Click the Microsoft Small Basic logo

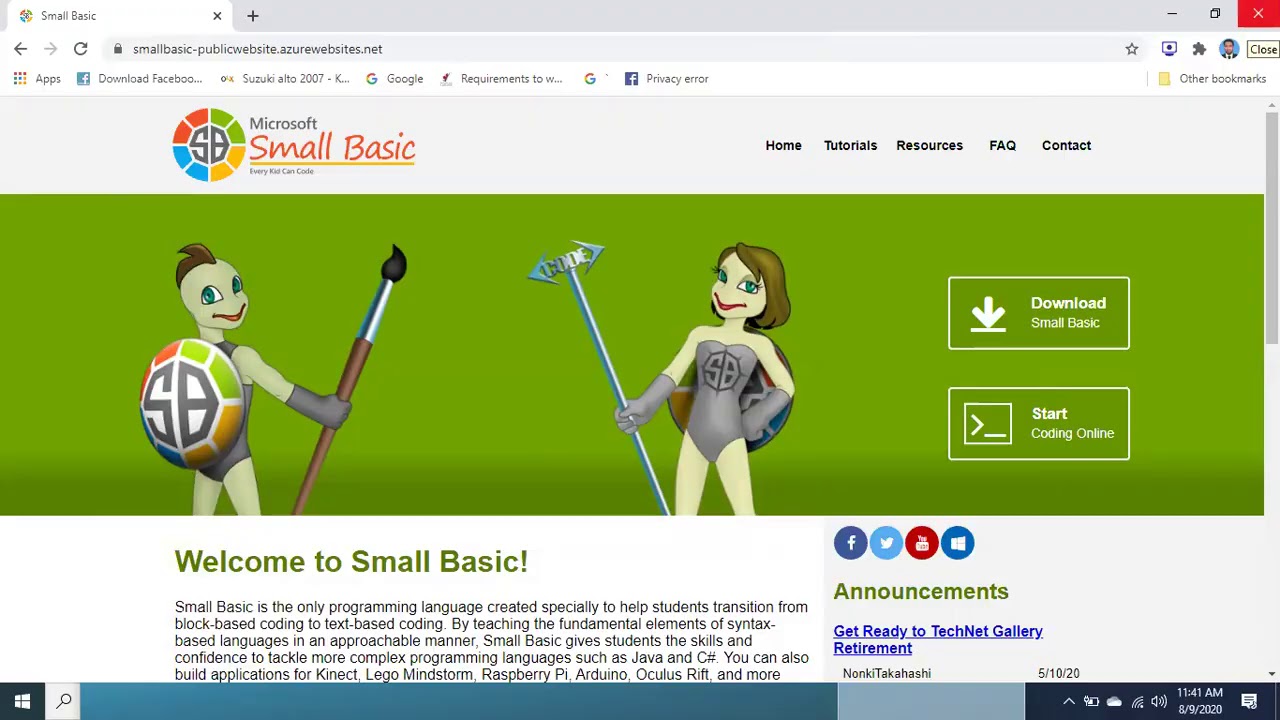click(x=293, y=146)
